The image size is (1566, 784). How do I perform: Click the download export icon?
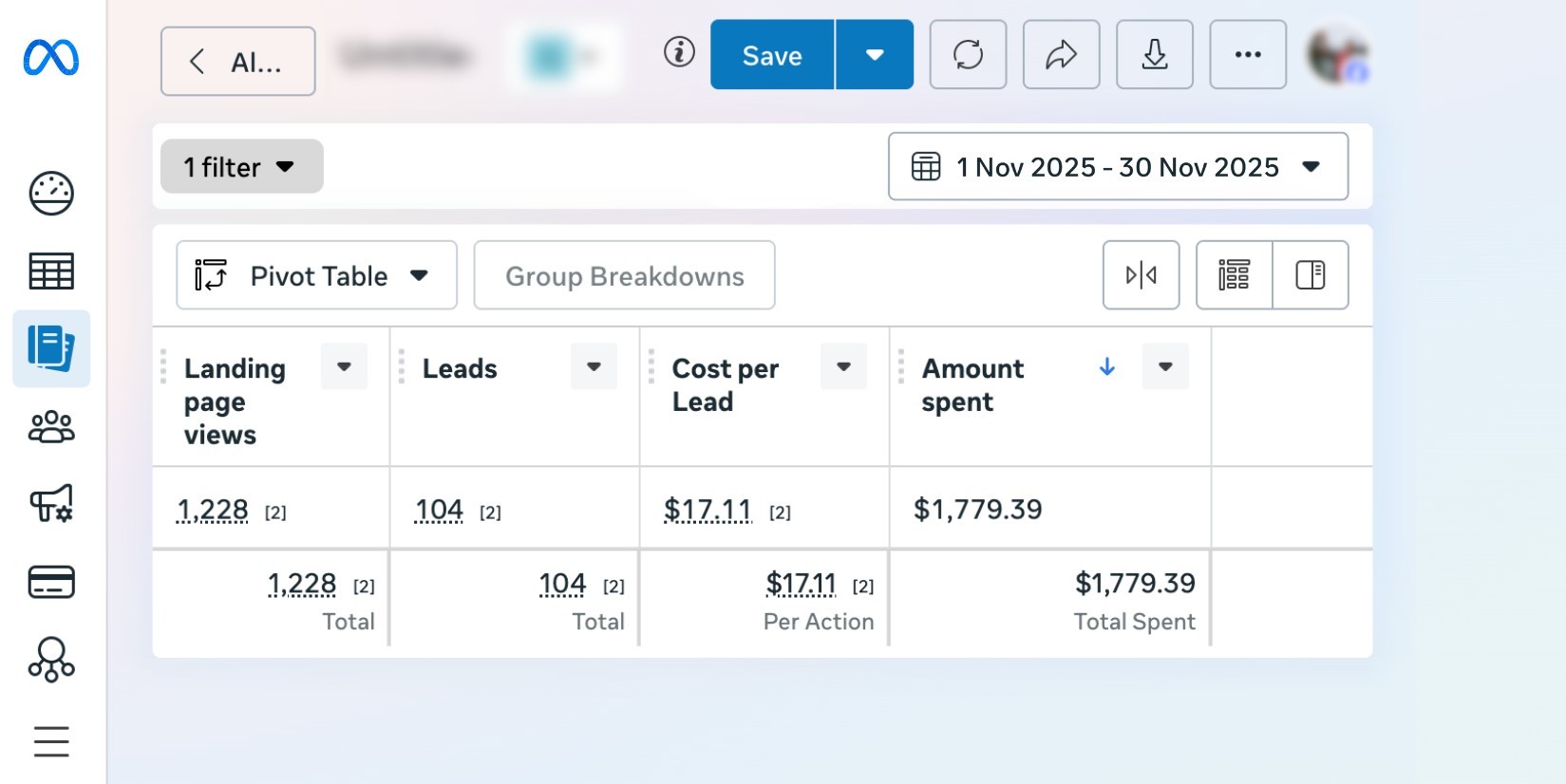pyautogui.click(x=1154, y=55)
